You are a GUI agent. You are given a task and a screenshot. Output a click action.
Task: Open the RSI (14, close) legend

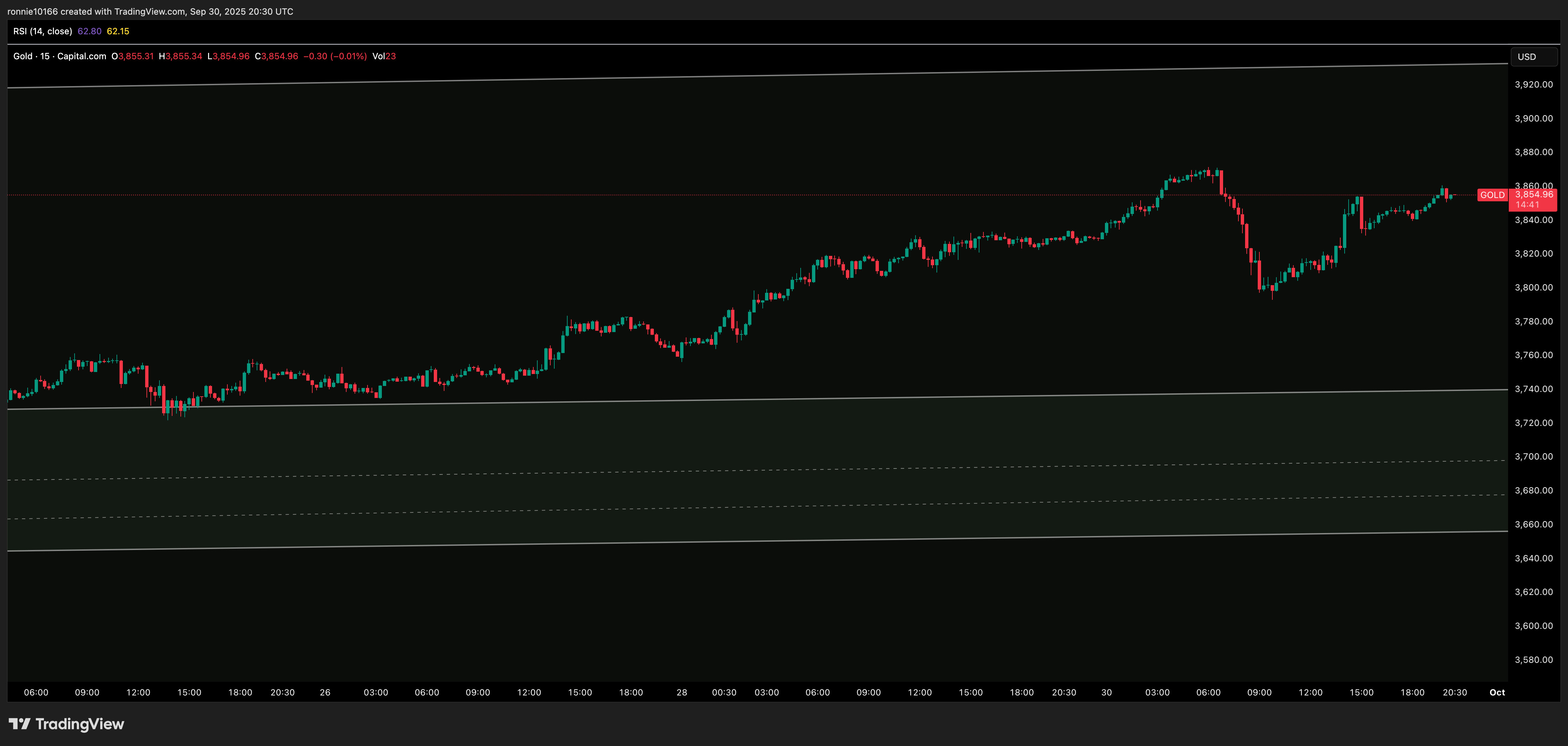click(x=43, y=31)
